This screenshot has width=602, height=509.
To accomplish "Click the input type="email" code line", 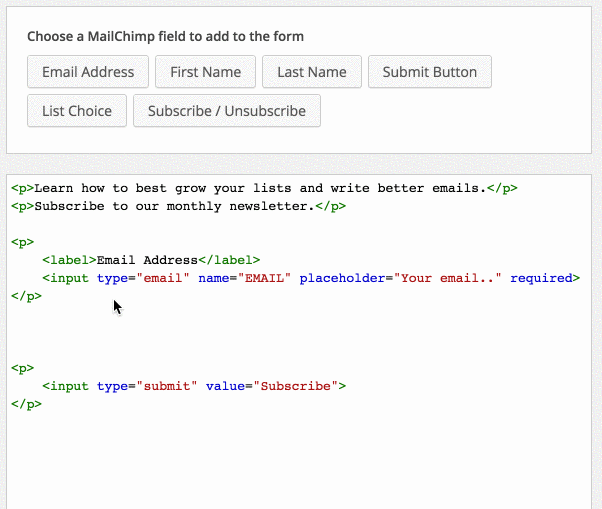I will pos(311,278).
